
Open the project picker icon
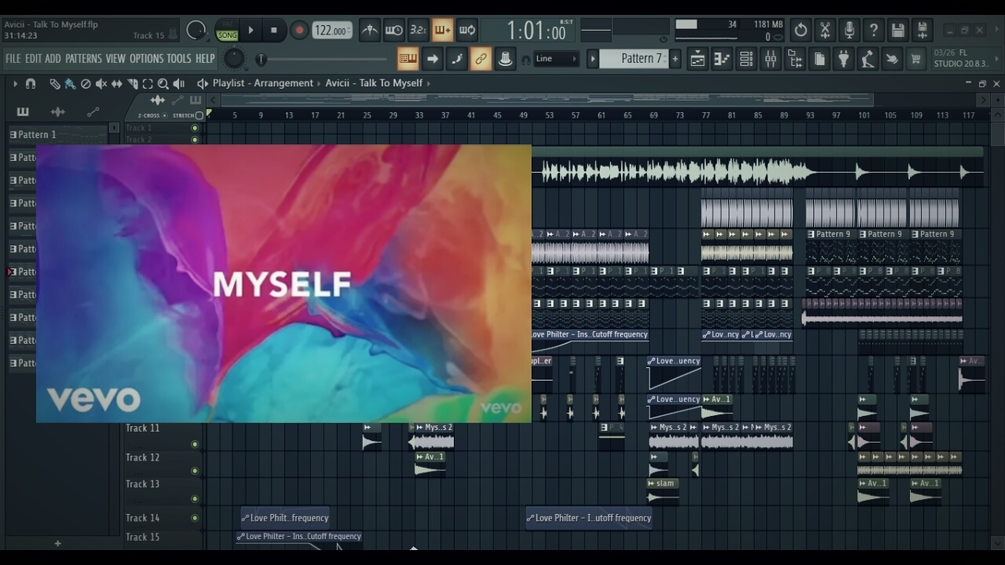pyautogui.click(x=819, y=59)
